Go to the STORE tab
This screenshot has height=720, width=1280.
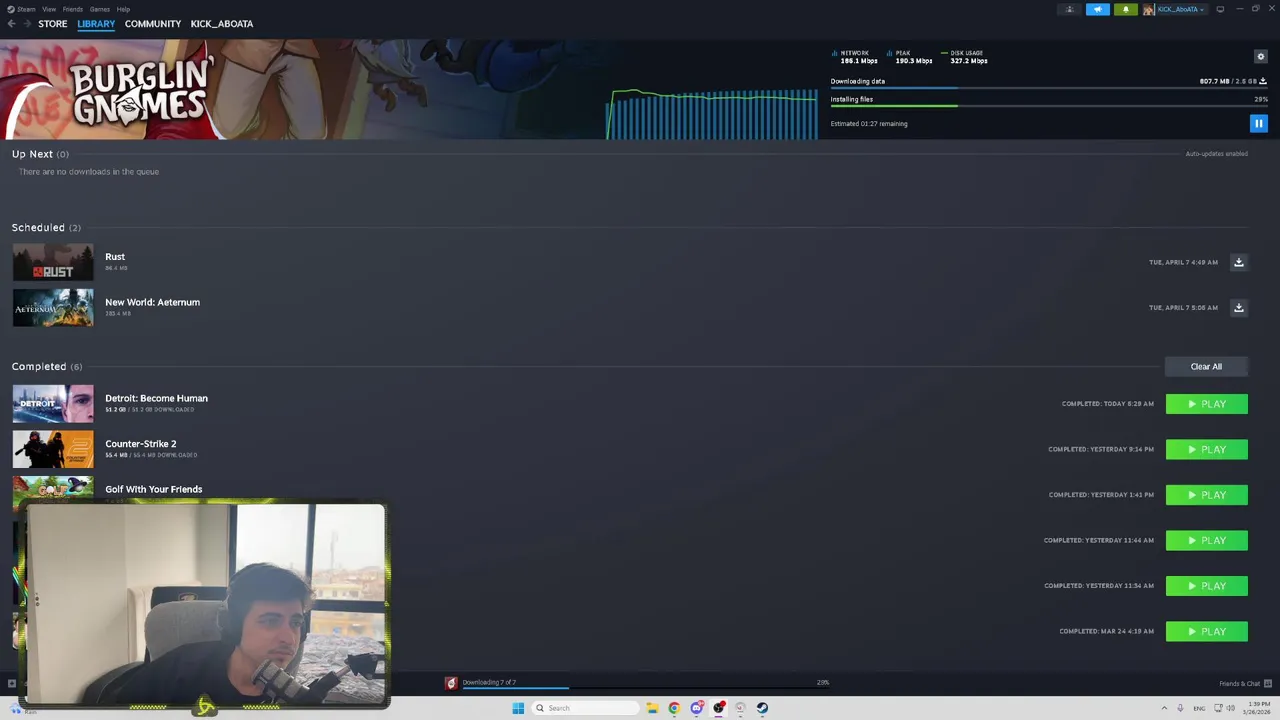click(x=53, y=24)
